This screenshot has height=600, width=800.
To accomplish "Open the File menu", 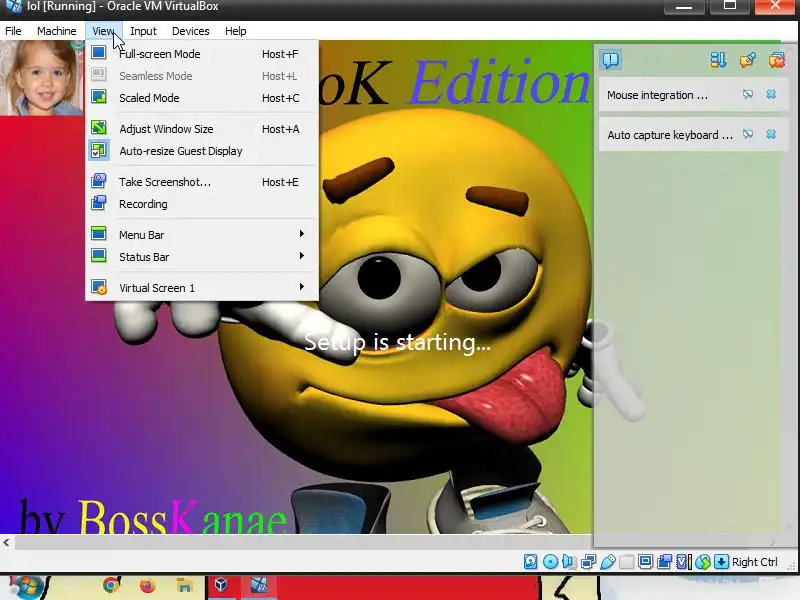I will [x=13, y=31].
